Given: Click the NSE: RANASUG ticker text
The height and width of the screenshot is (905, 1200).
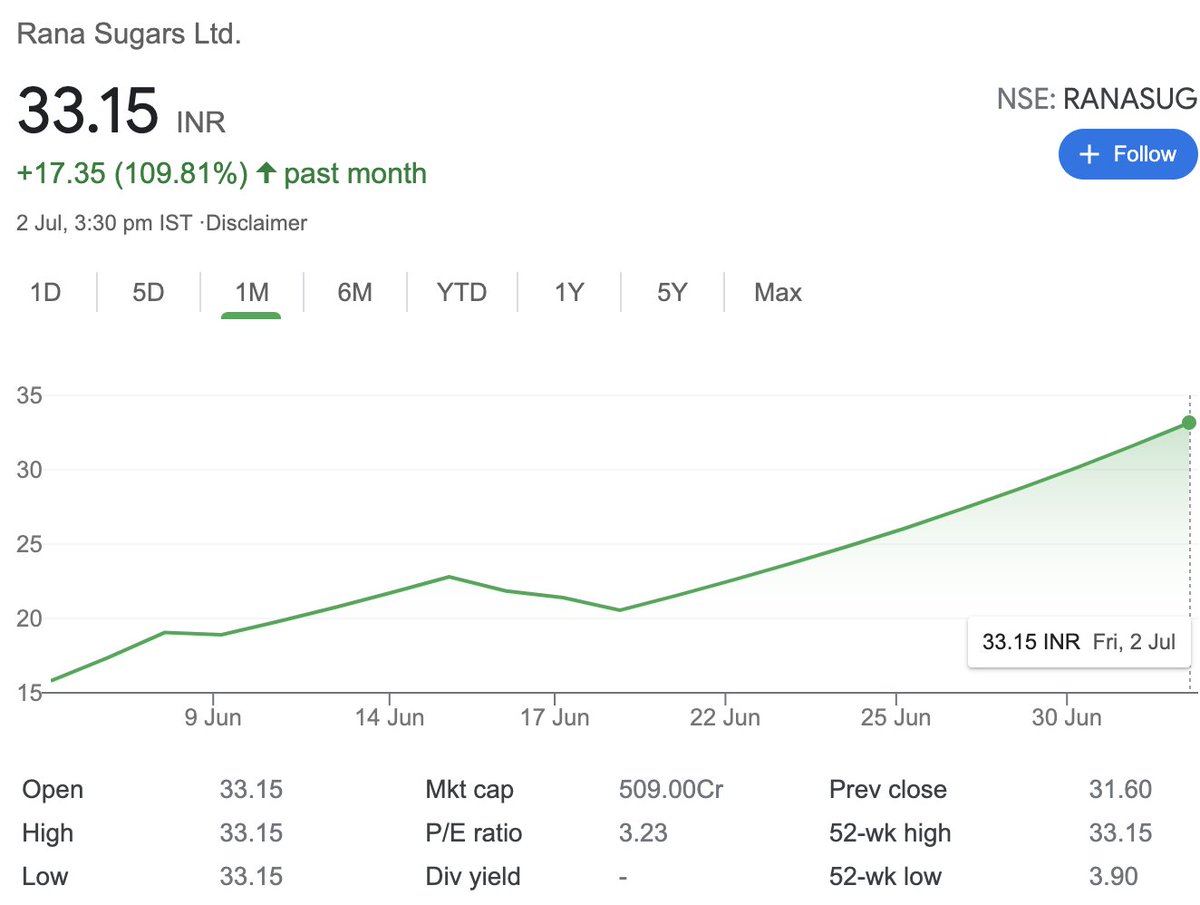Looking at the screenshot, I should click(1096, 99).
